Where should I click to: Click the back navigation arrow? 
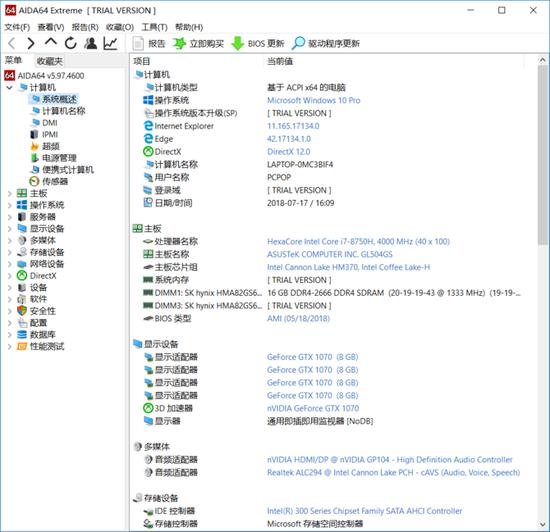click(12, 43)
